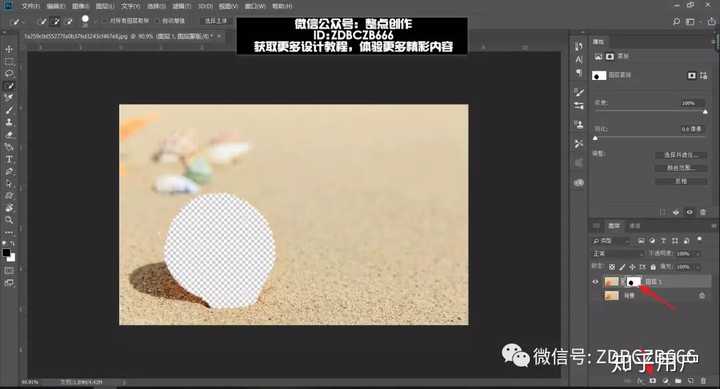Screen dimensions: 720x389
Task: Click Select Subject button in options bar
Action: coord(215,21)
